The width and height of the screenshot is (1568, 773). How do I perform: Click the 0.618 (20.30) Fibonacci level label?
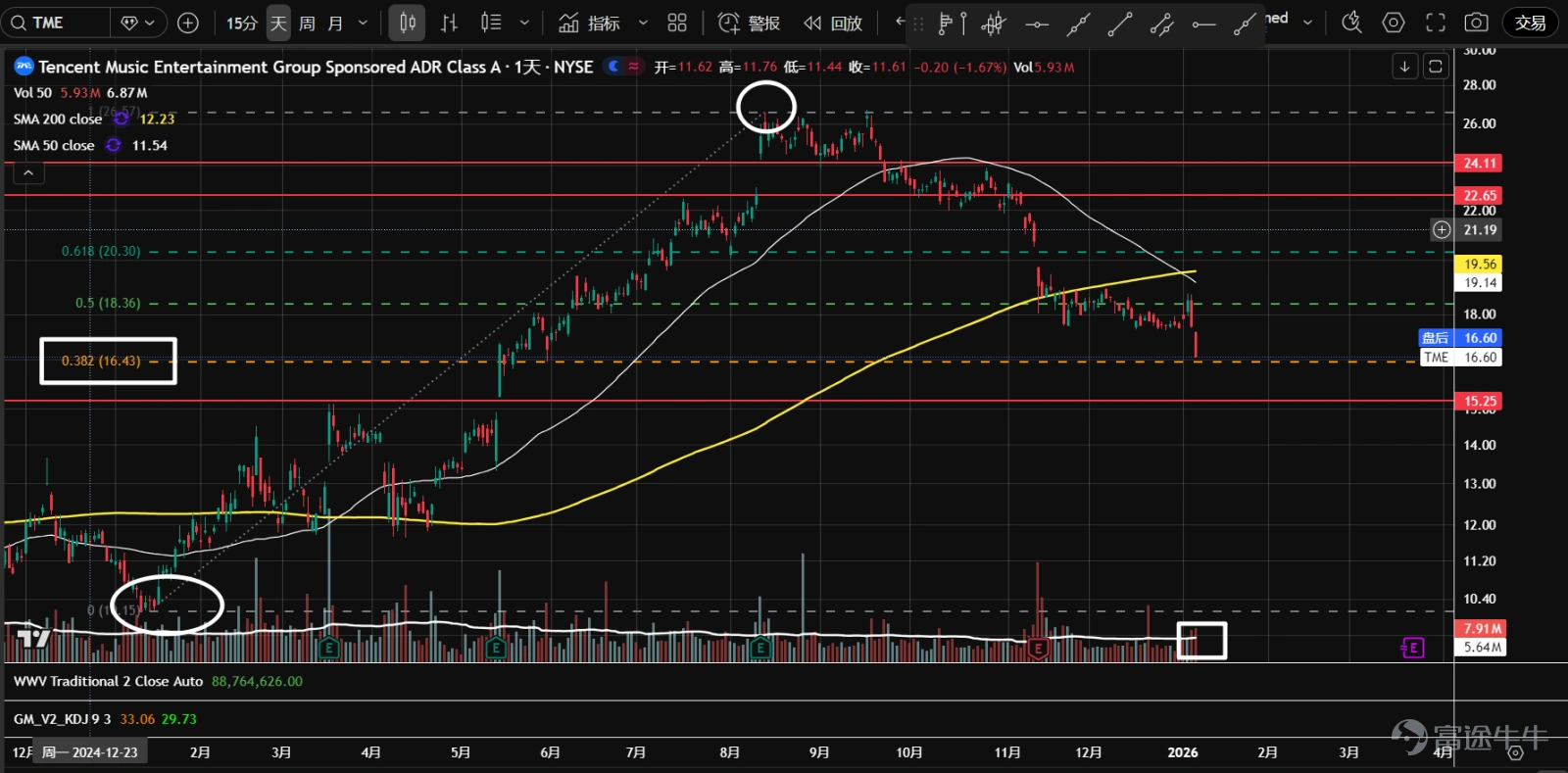(101, 251)
